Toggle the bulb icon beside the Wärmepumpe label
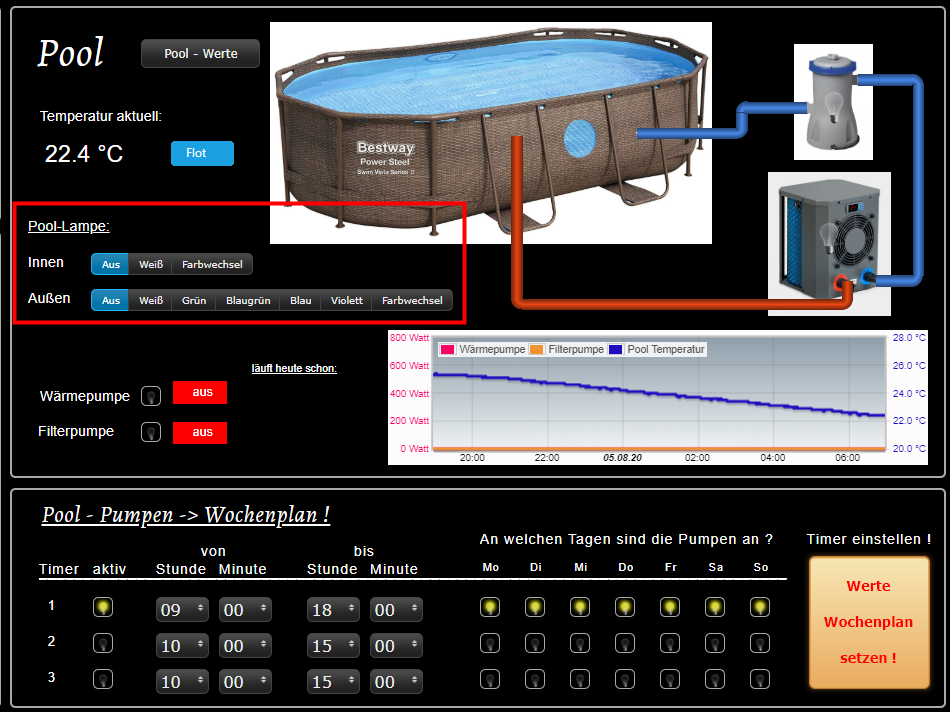 click(151, 396)
